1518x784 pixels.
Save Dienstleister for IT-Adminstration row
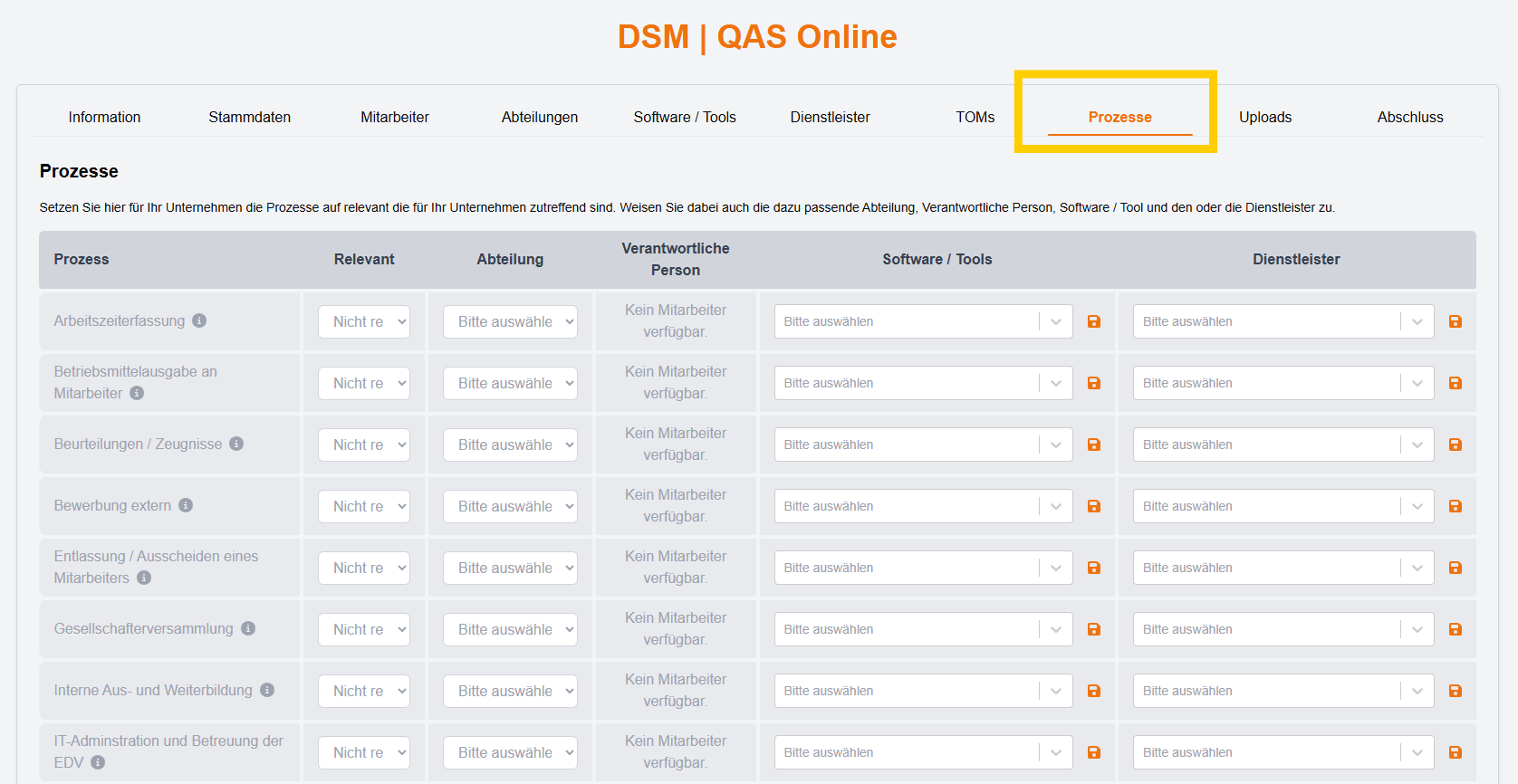tap(1456, 752)
